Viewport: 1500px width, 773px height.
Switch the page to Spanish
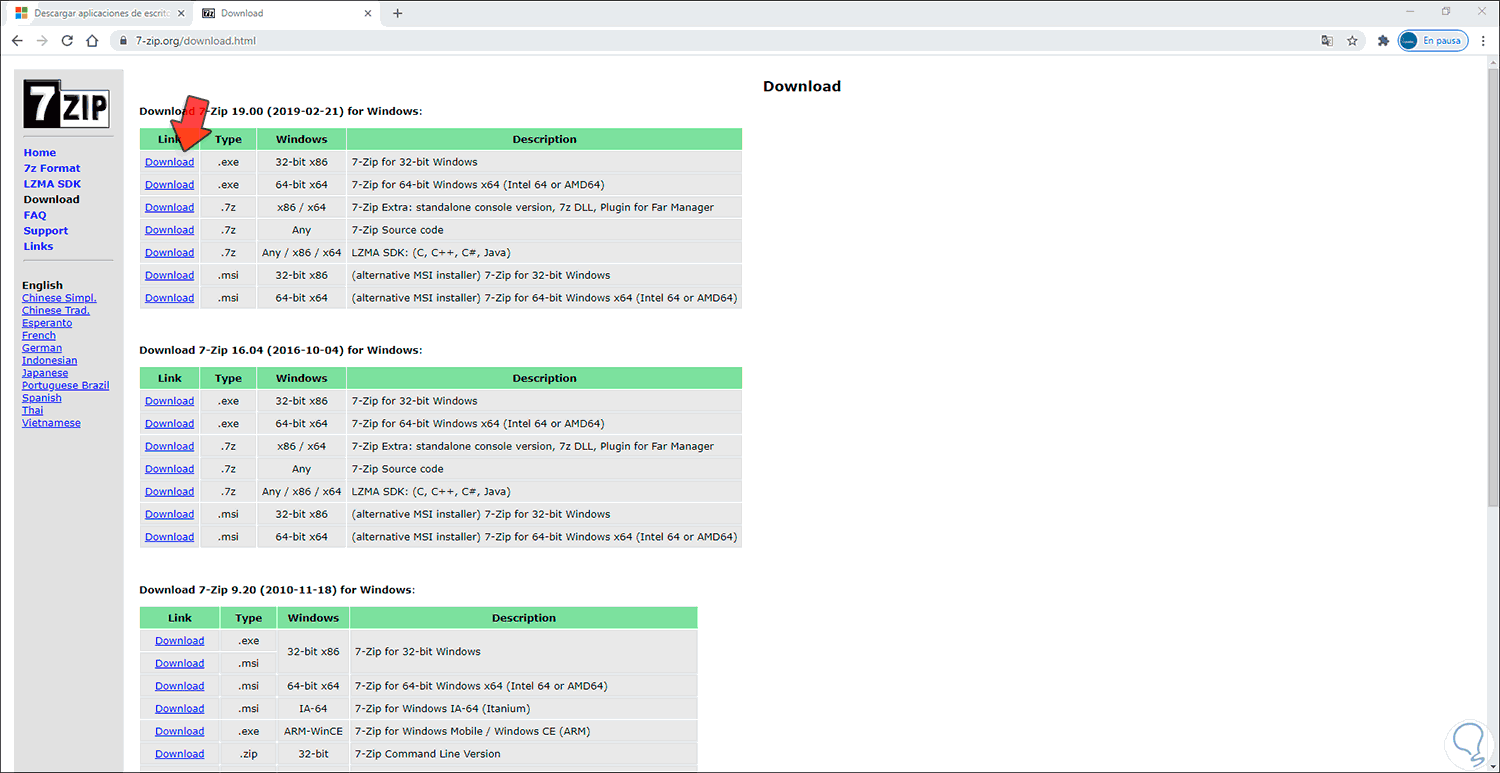point(42,398)
